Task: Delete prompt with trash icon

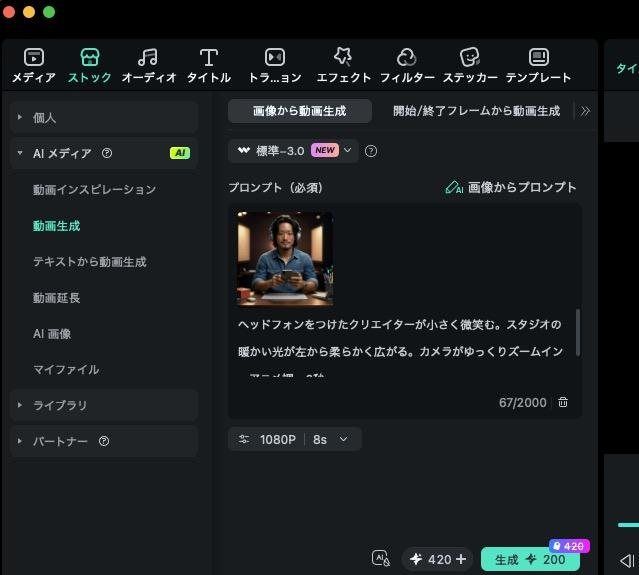Action: (563, 402)
